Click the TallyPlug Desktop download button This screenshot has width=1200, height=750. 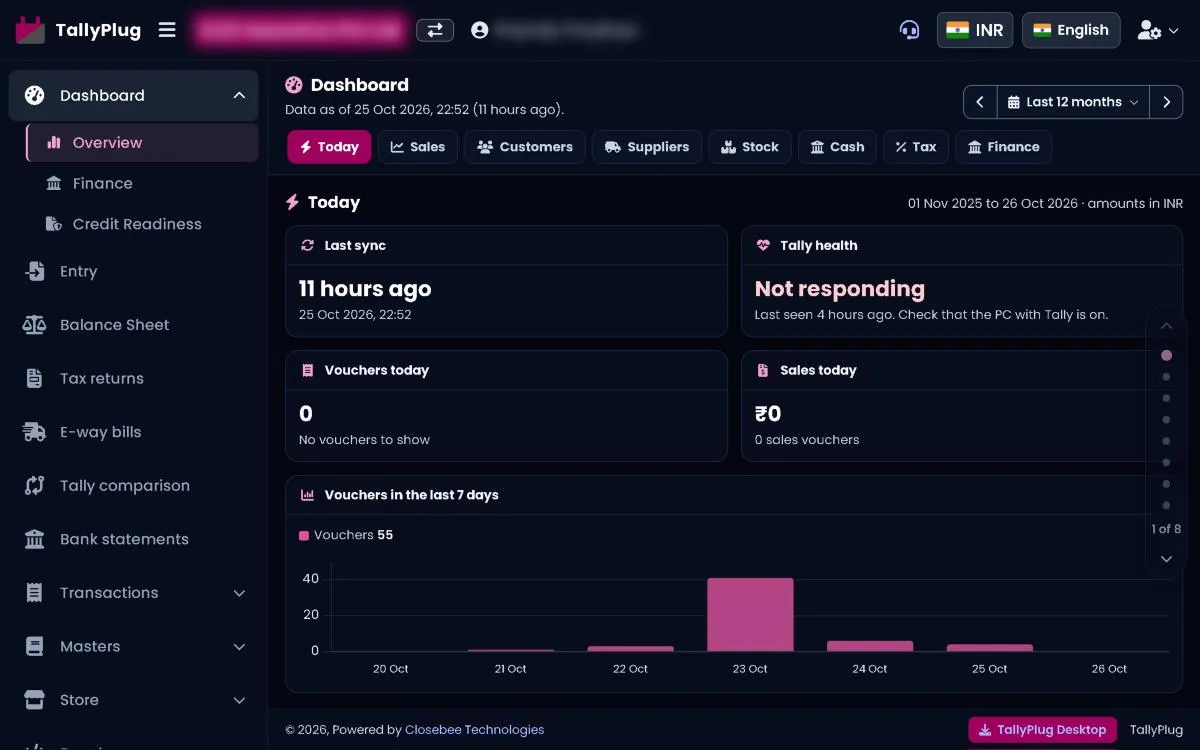[1042, 730]
